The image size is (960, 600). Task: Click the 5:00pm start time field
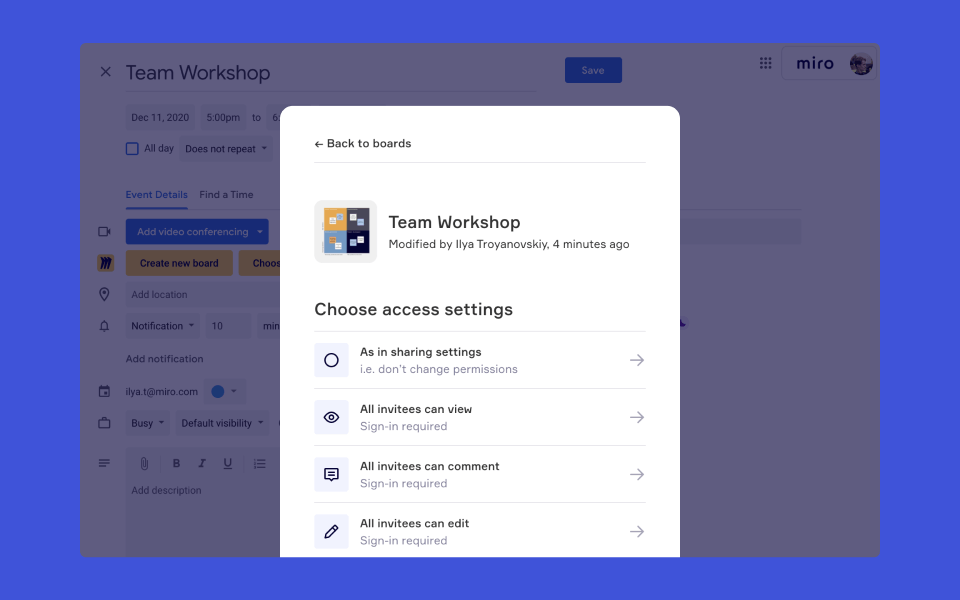223,118
